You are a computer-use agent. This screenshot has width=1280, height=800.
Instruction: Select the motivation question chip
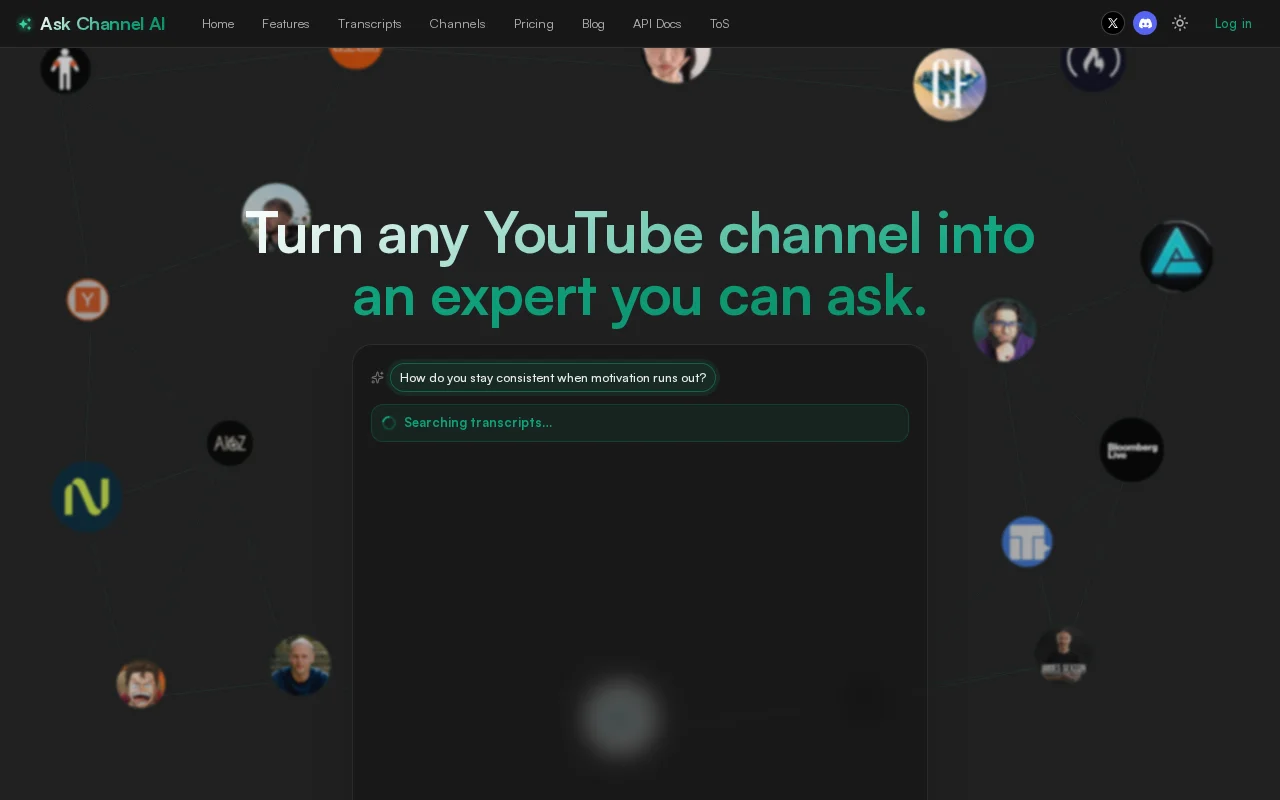(x=553, y=378)
